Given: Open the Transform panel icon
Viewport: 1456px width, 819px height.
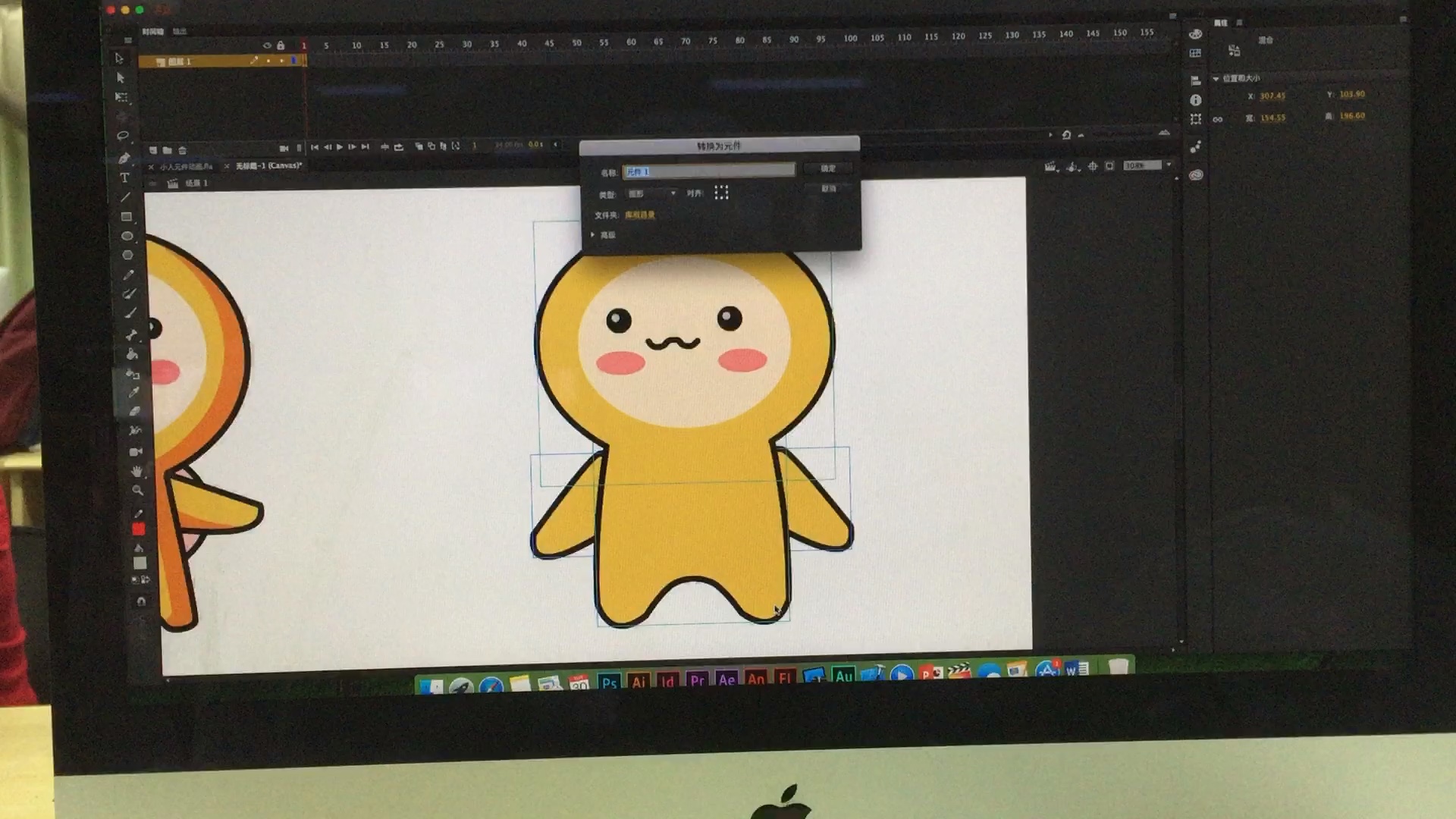Looking at the screenshot, I should point(1196,119).
